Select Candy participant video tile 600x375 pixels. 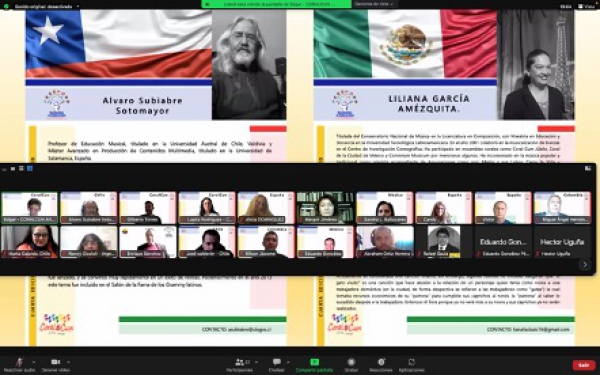(x=444, y=208)
